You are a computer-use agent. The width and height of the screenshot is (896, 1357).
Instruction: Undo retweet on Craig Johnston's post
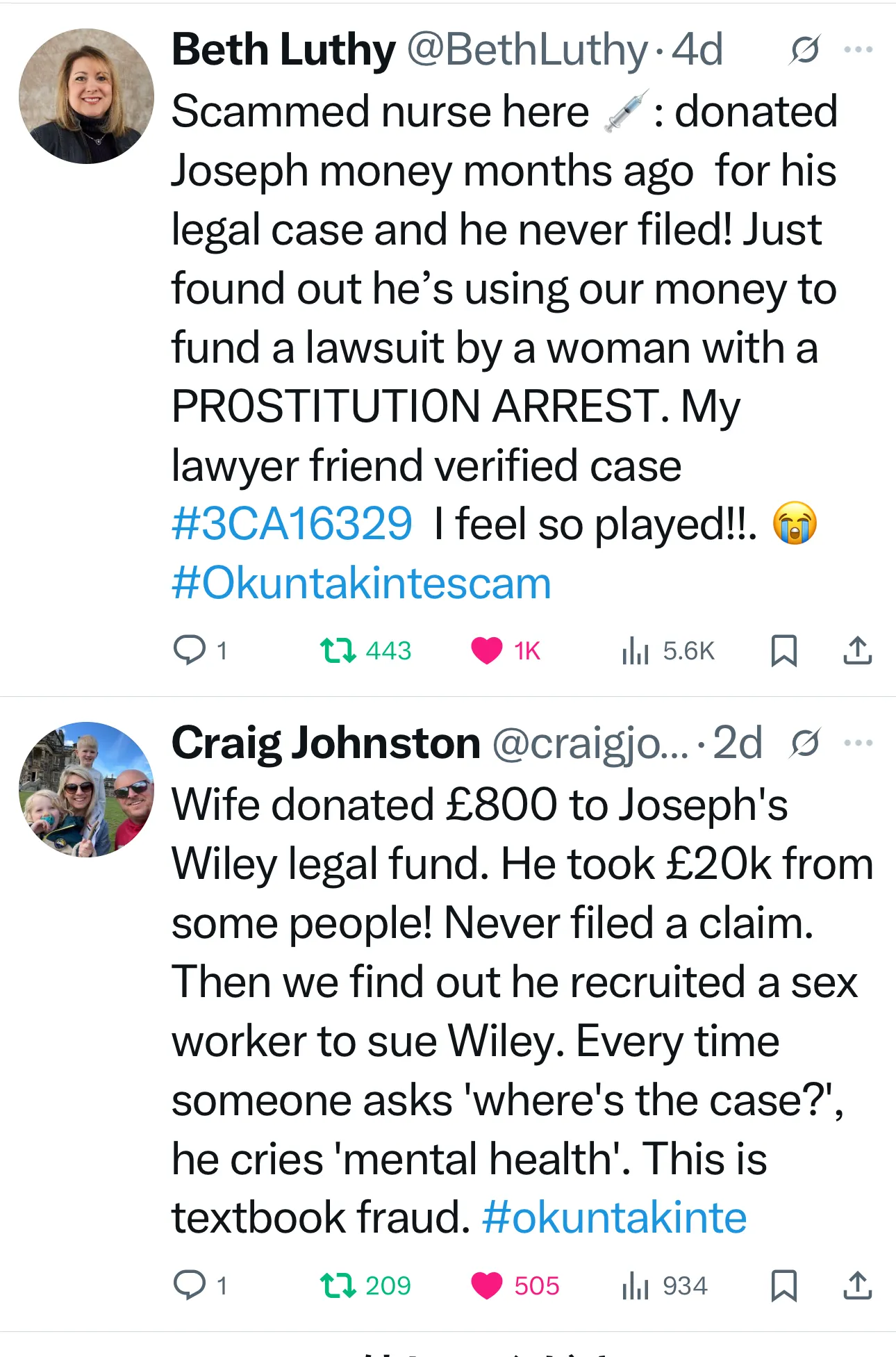[x=338, y=1285]
